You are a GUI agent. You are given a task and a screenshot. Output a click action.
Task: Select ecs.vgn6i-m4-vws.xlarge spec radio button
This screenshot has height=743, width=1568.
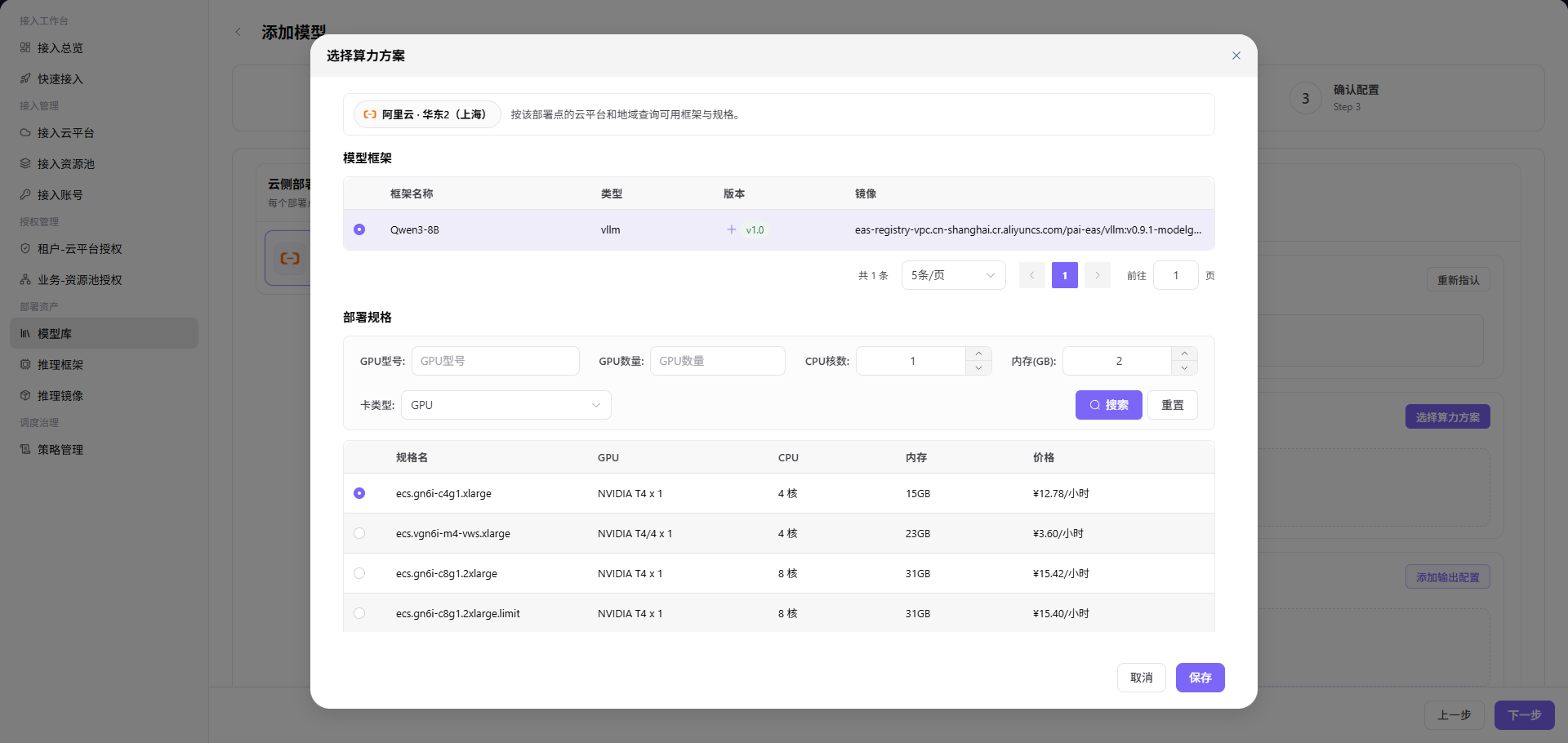(359, 533)
